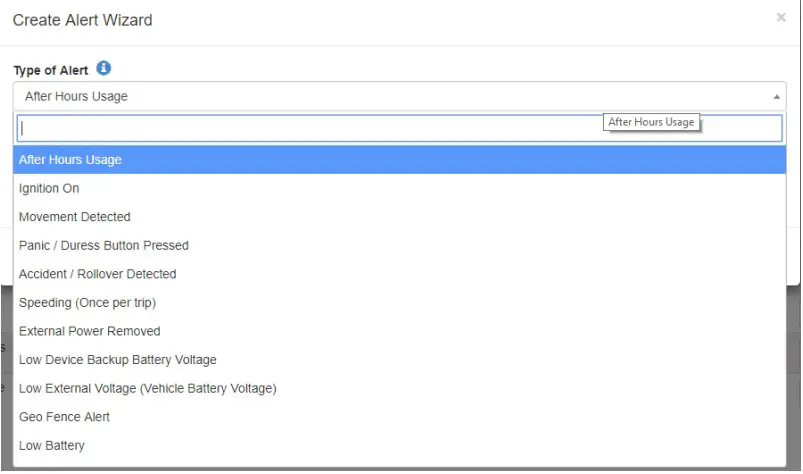Select Accident / Rollover Detected option

98,274
